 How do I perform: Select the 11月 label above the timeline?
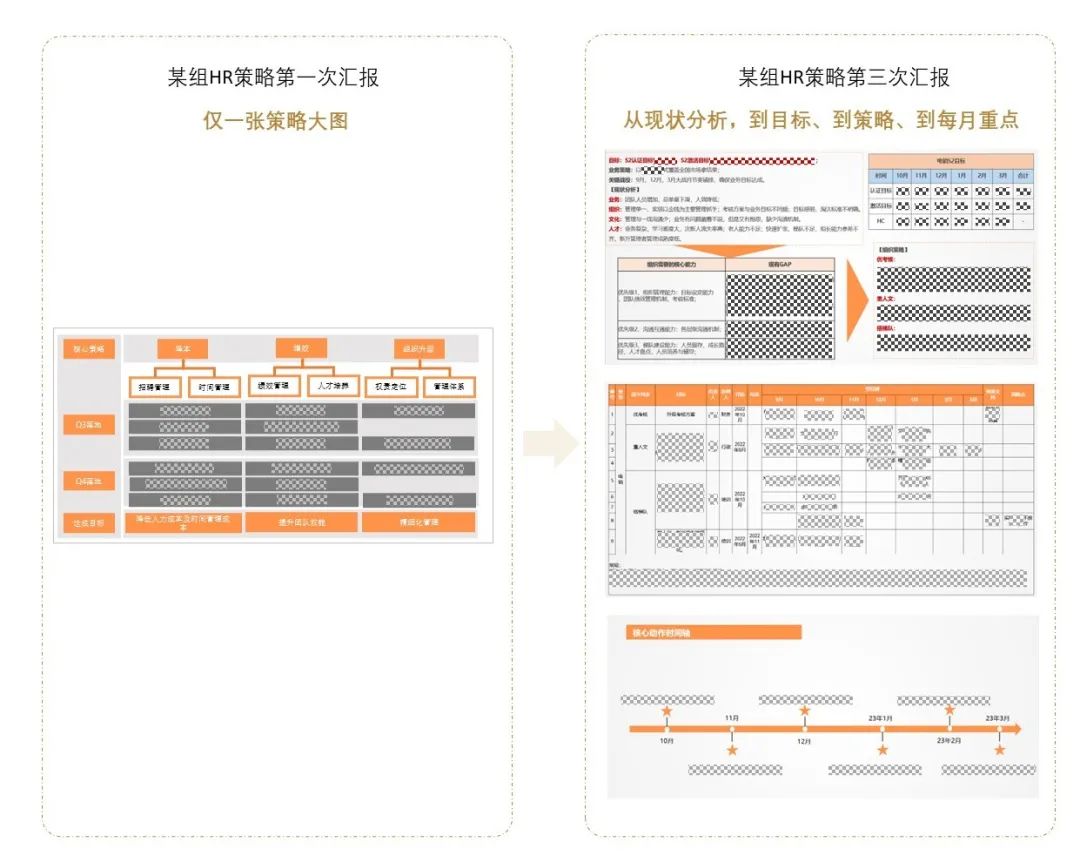pyautogui.click(x=732, y=718)
